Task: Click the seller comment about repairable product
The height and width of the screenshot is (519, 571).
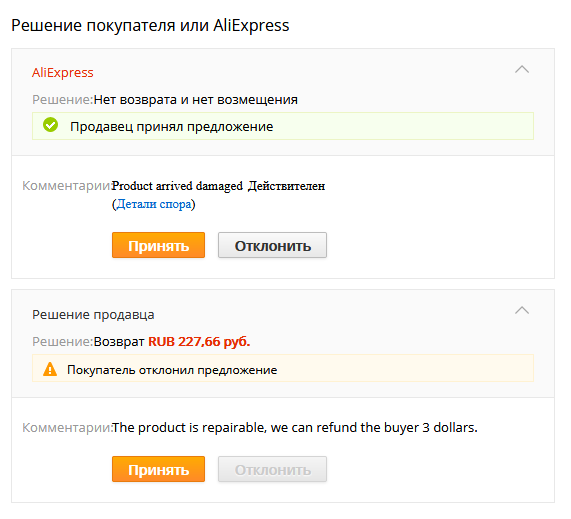Action: (295, 427)
